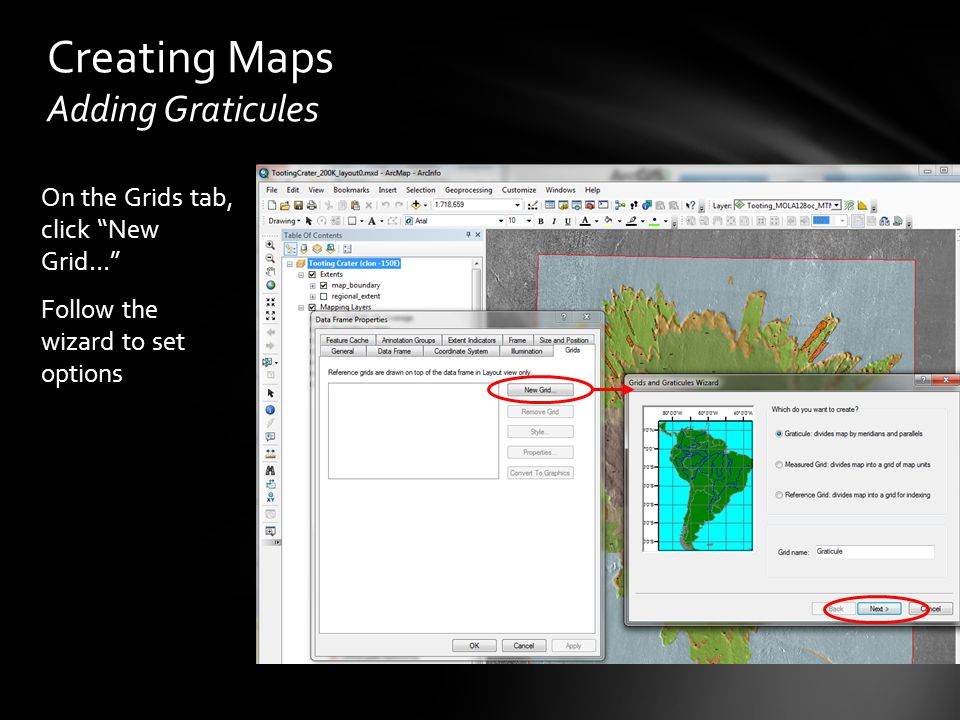Toggle Bold text formatting button
The image size is (960, 720).
click(541, 221)
